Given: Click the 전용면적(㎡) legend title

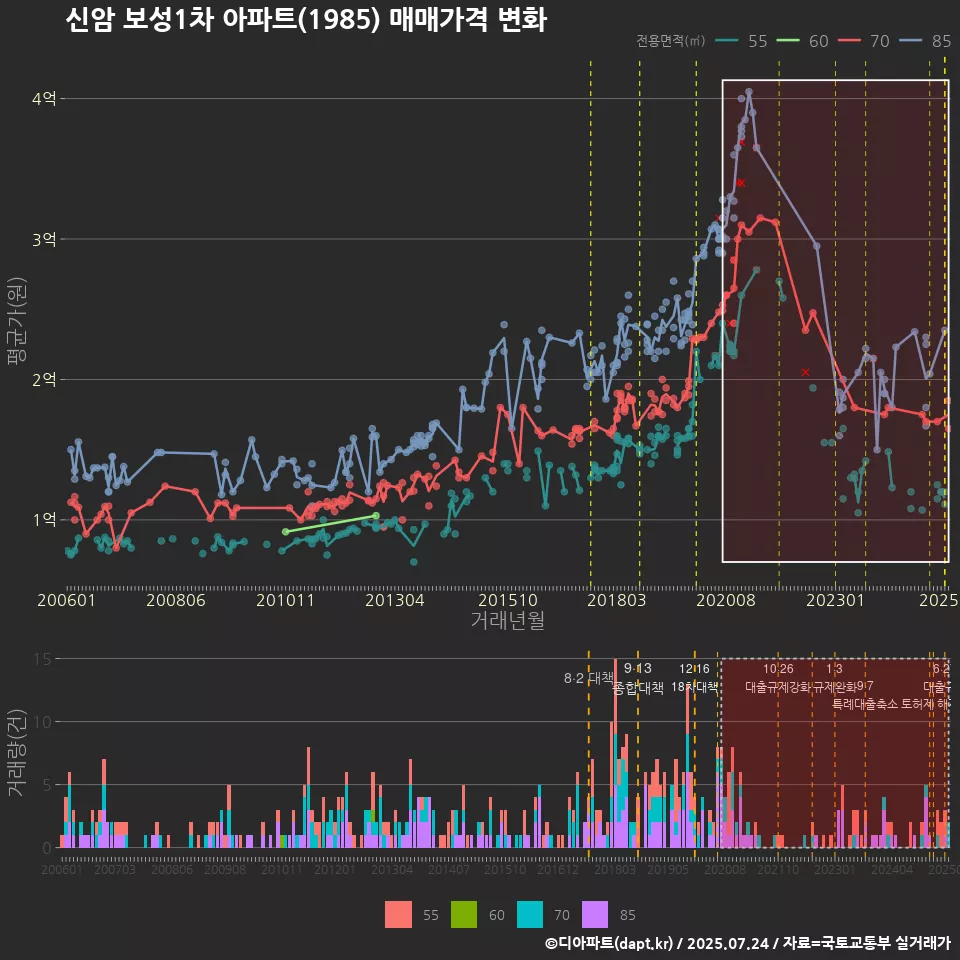Looking at the screenshot, I should point(670,41).
